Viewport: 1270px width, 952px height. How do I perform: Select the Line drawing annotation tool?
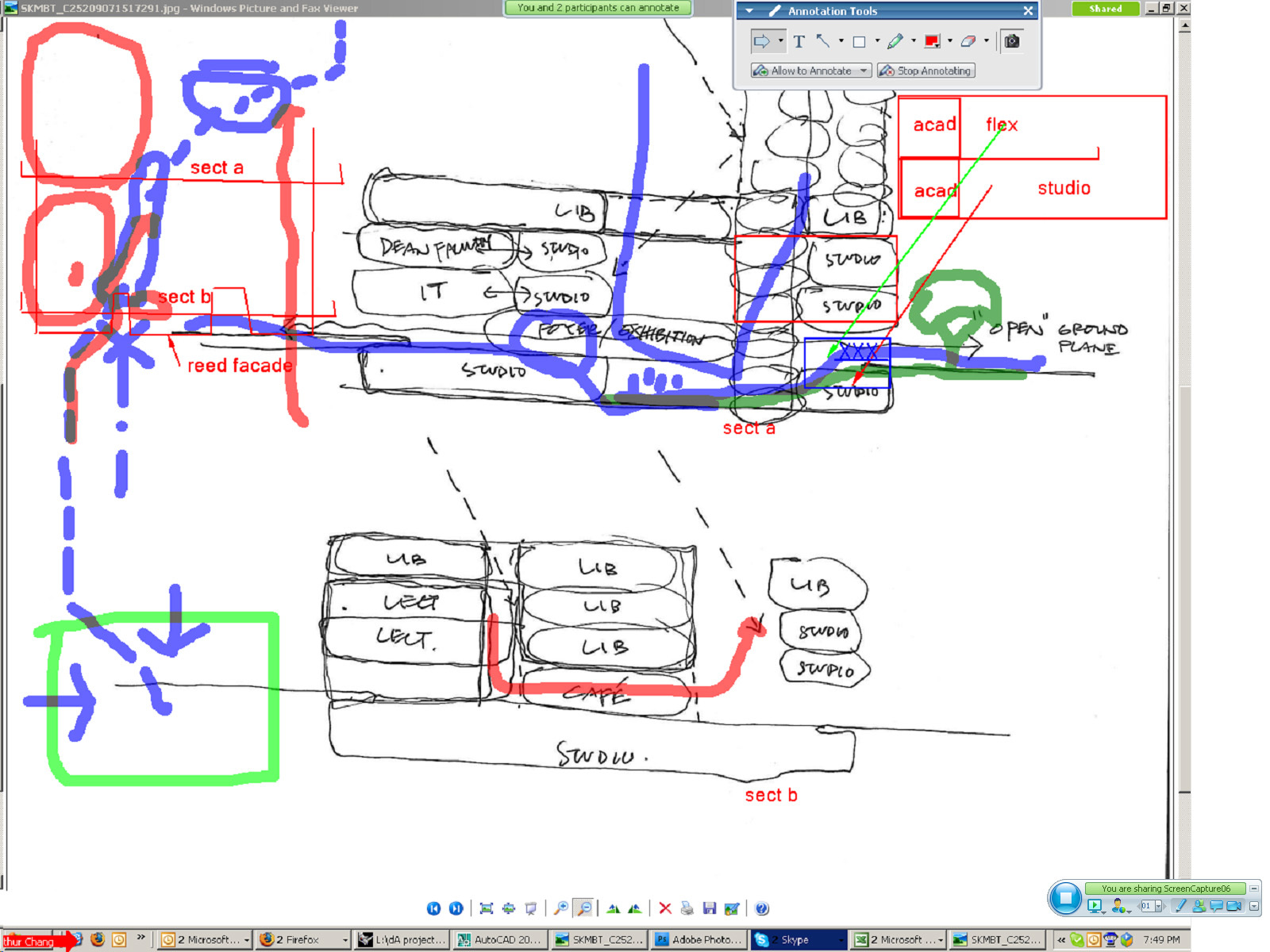point(823,41)
